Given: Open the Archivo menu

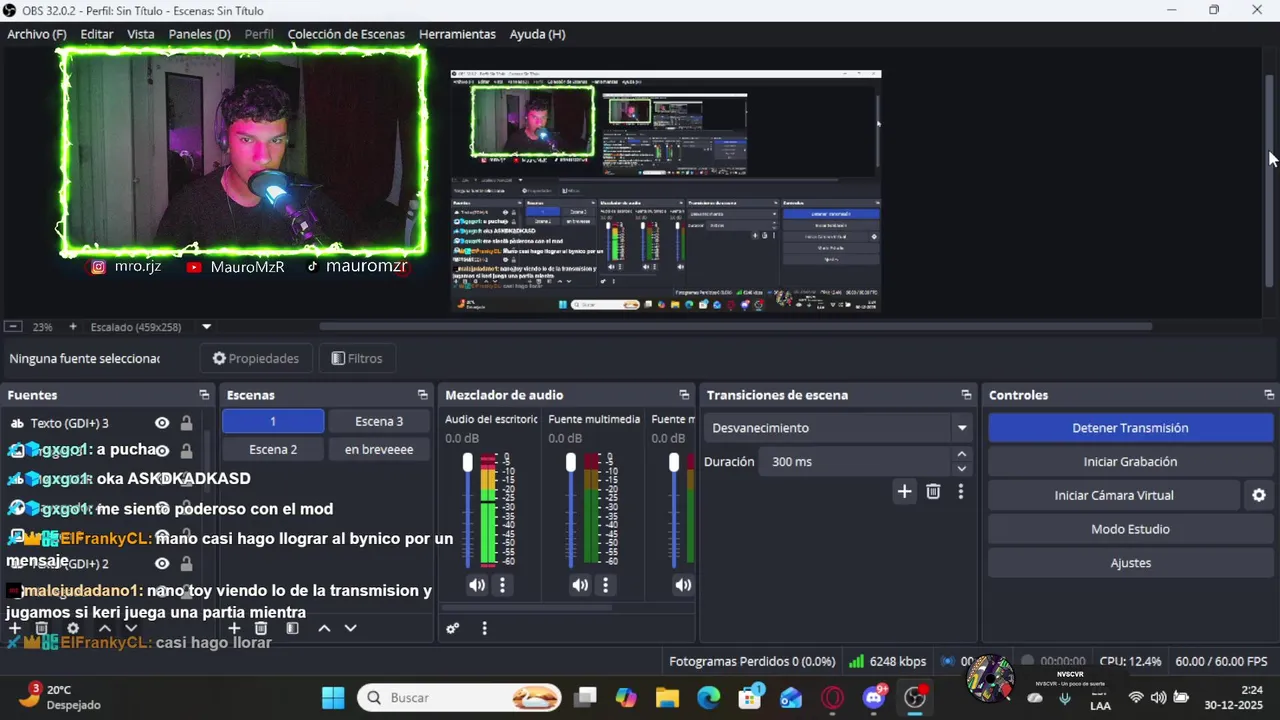Looking at the screenshot, I should coord(37,34).
